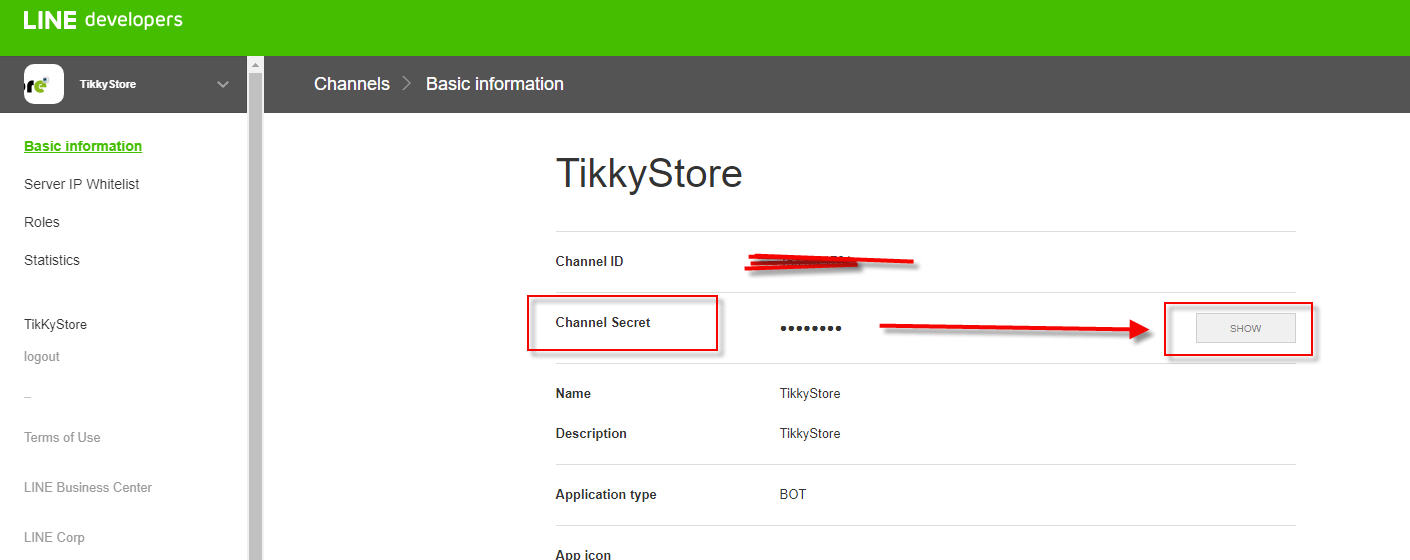The width and height of the screenshot is (1410, 560).
Task: Click the masked Channel Secret dots
Action: click(811, 328)
